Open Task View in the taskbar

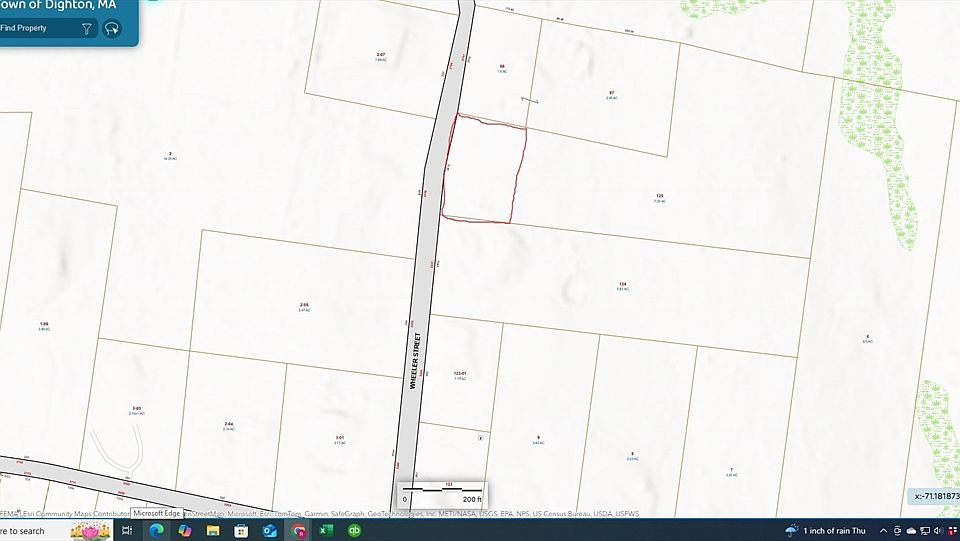pyautogui.click(x=127, y=531)
